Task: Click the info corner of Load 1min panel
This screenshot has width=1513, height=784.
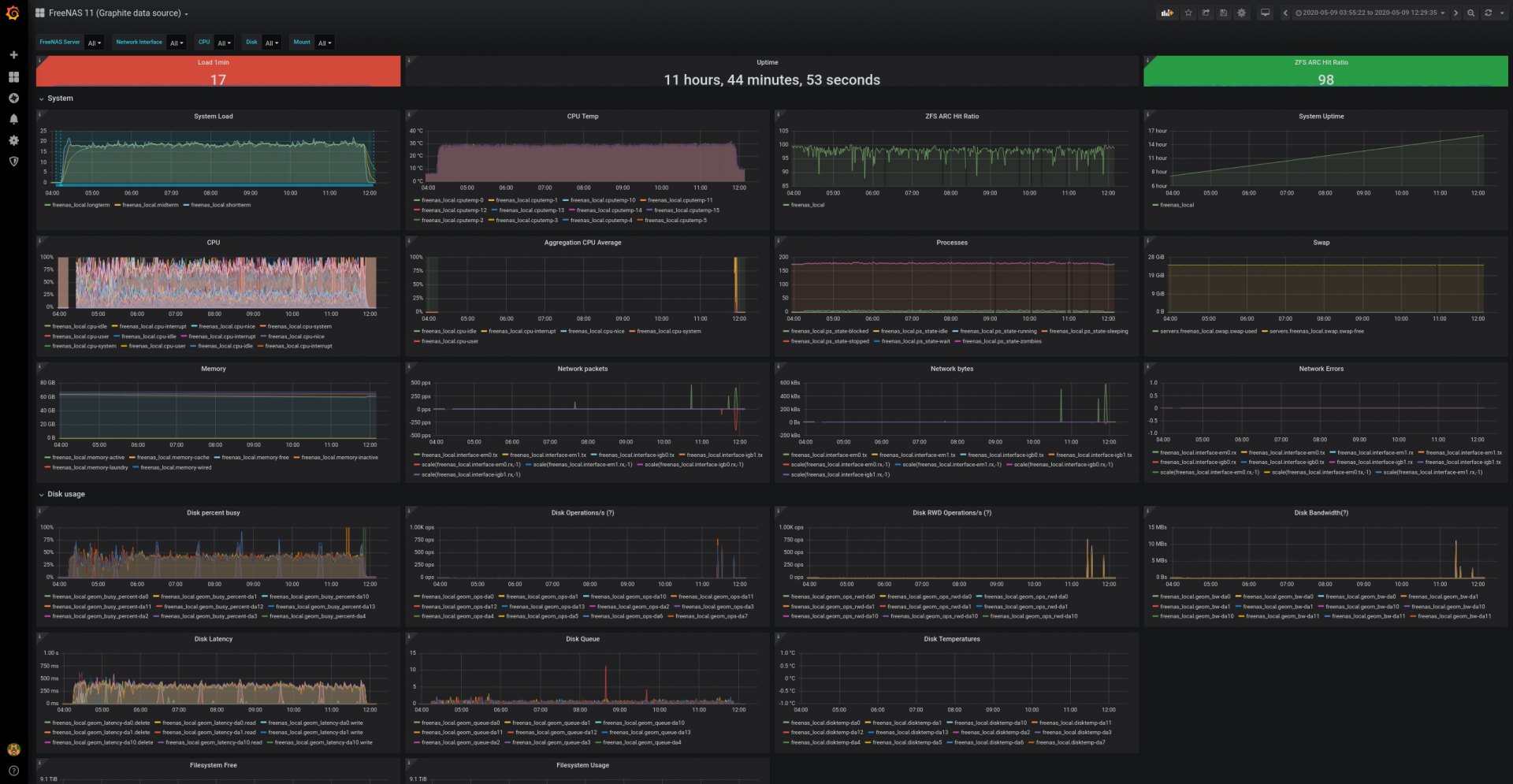Action: [x=40, y=60]
